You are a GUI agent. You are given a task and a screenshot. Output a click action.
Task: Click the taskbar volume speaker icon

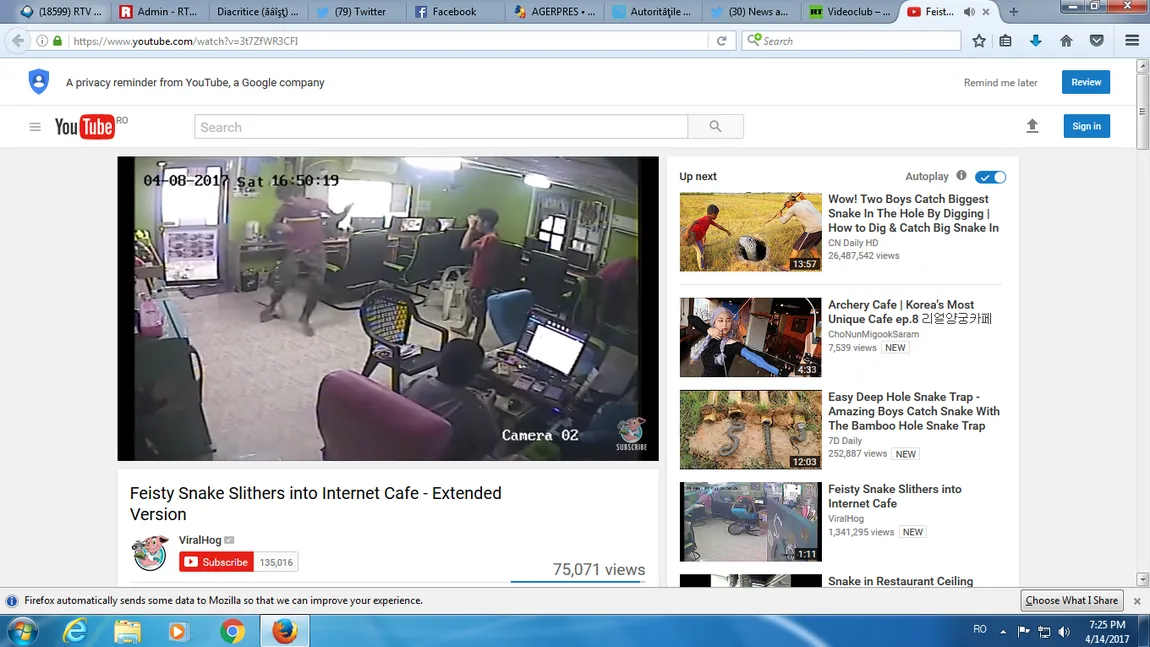click(x=1063, y=631)
